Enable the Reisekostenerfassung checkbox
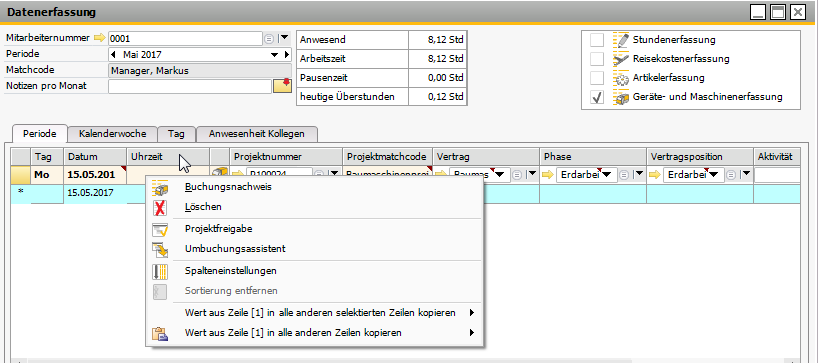Image resolution: width=818 pixels, height=363 pixels. 597,59
